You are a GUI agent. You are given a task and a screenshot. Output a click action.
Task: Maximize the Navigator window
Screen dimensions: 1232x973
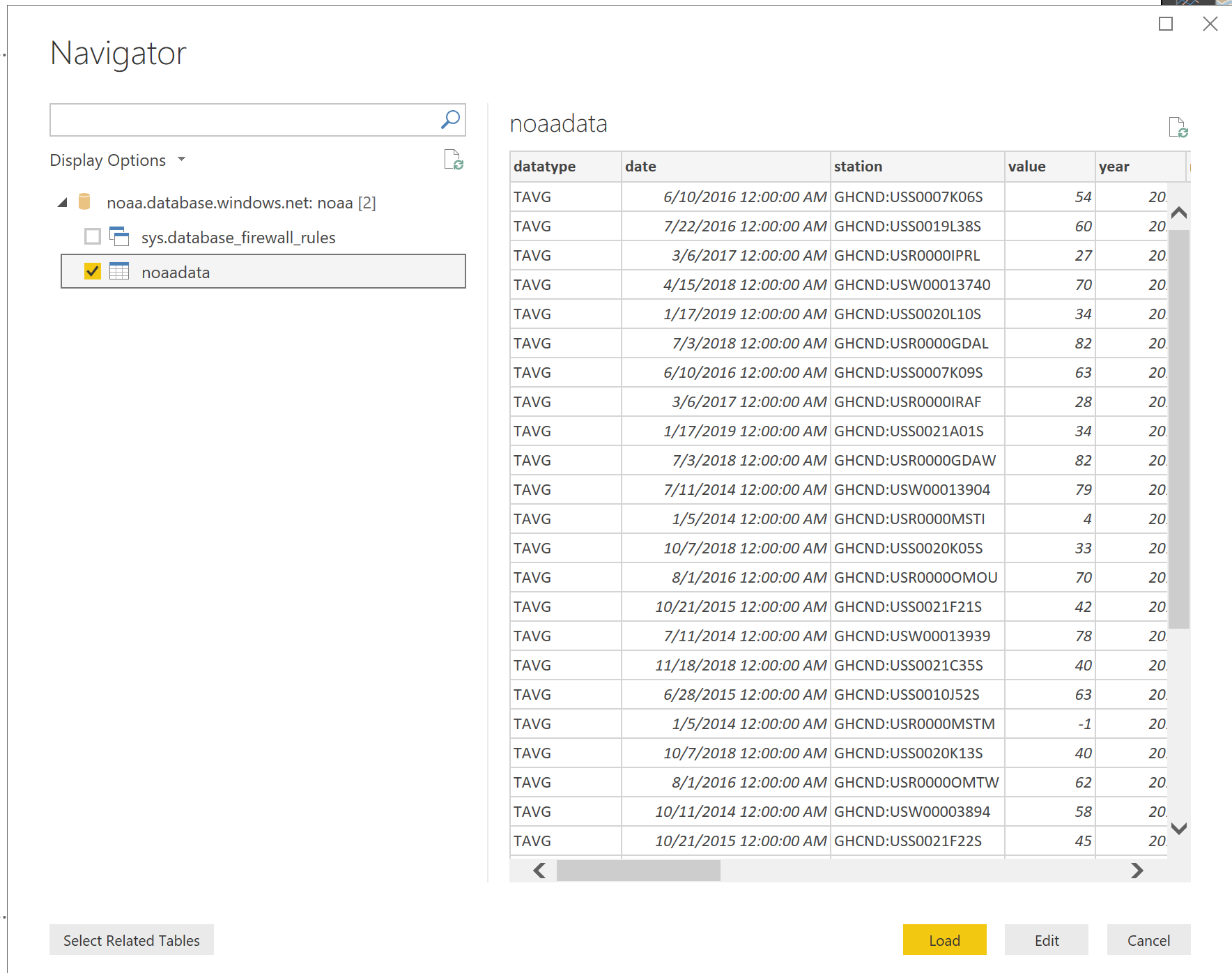1166,24
